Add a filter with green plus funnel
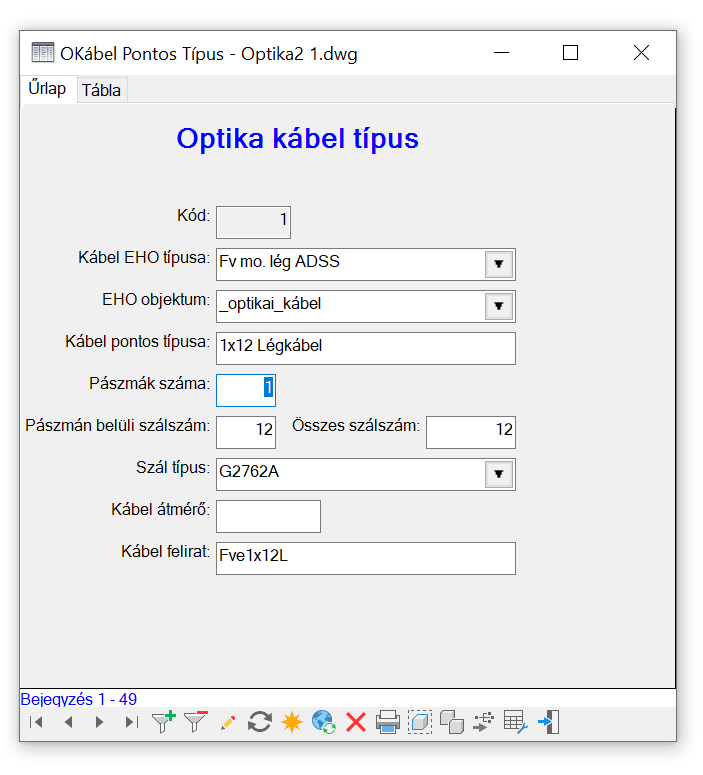703x775 pixels. click(163, 722)
